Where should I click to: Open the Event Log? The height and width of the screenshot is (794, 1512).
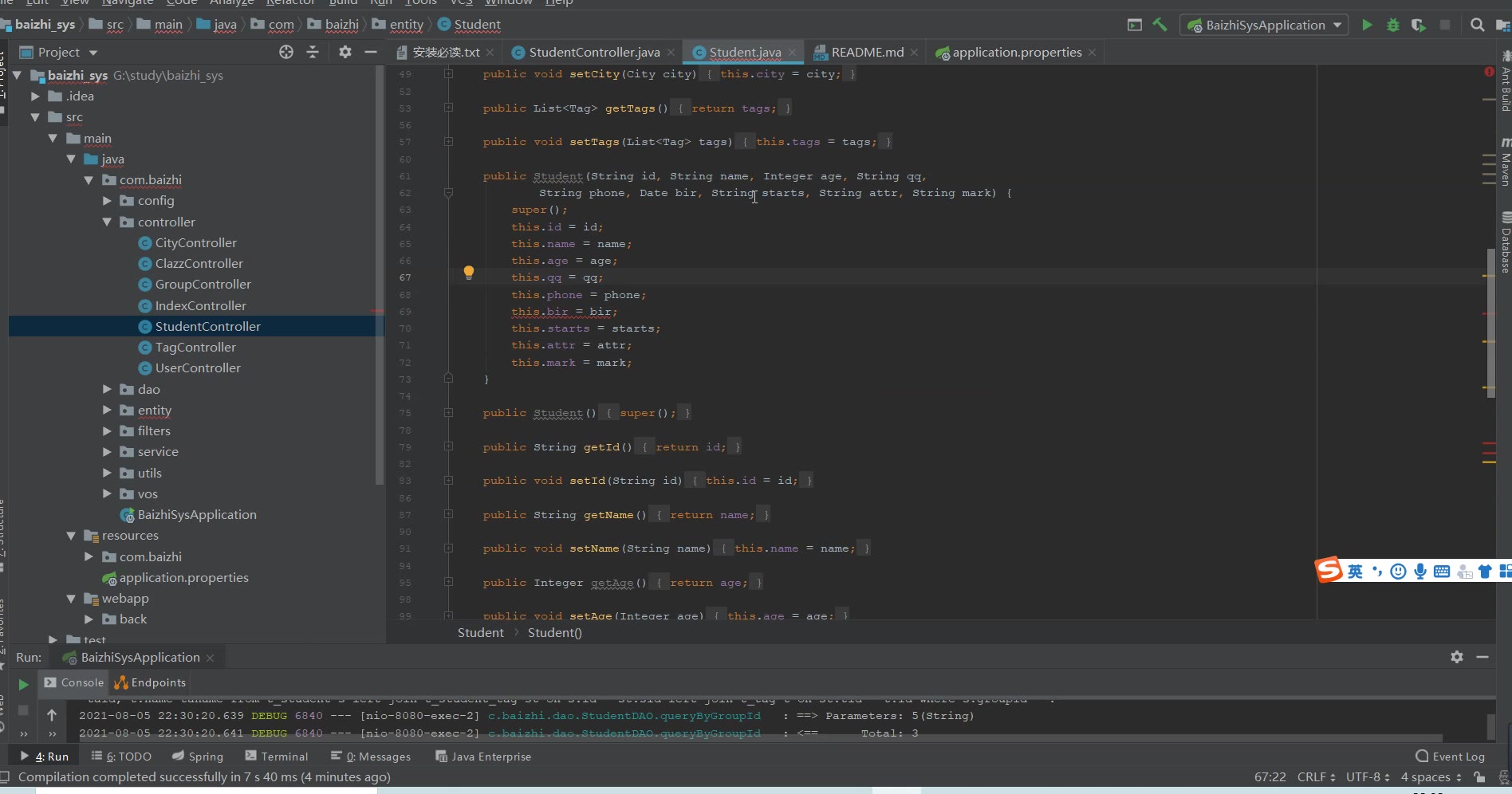point(1450,757)
